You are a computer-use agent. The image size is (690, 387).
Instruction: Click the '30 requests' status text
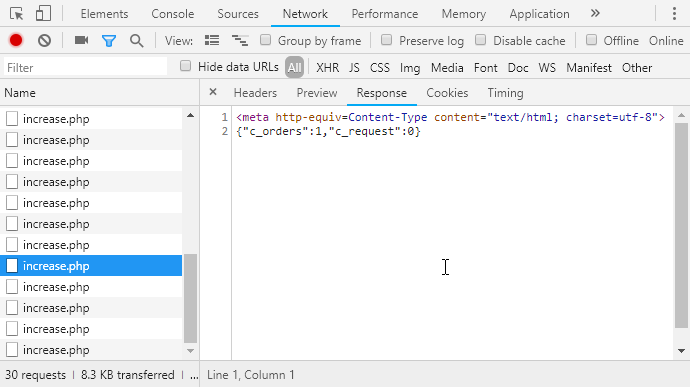pos(35,375)
